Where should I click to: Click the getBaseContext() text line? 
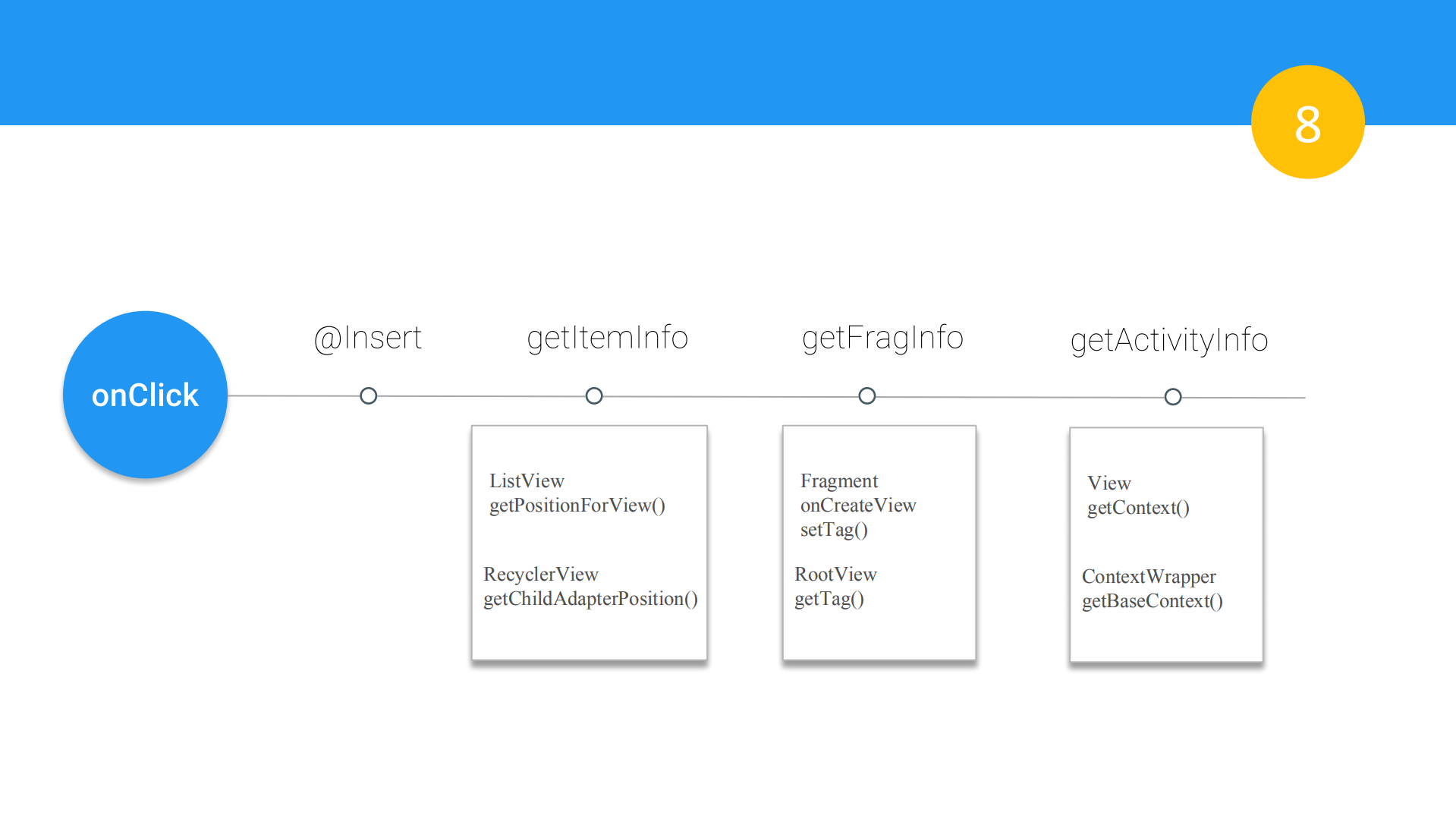(x=1152, y=601)
